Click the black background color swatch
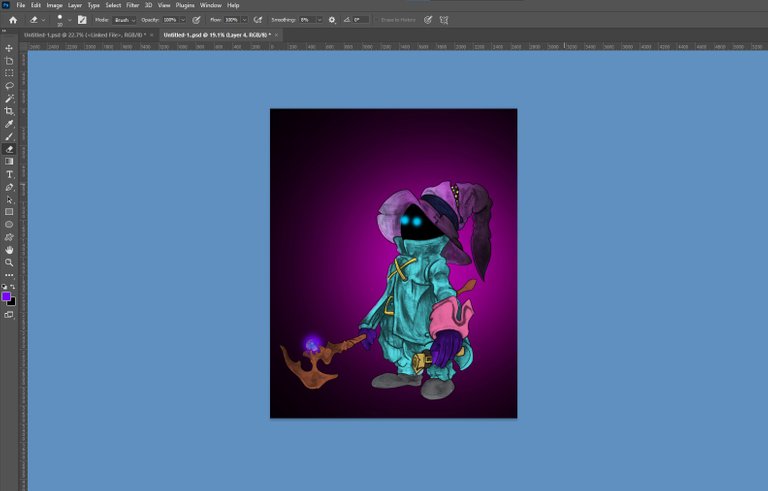The width and height of the screenshot is (768, 491). tap(12, 302)
